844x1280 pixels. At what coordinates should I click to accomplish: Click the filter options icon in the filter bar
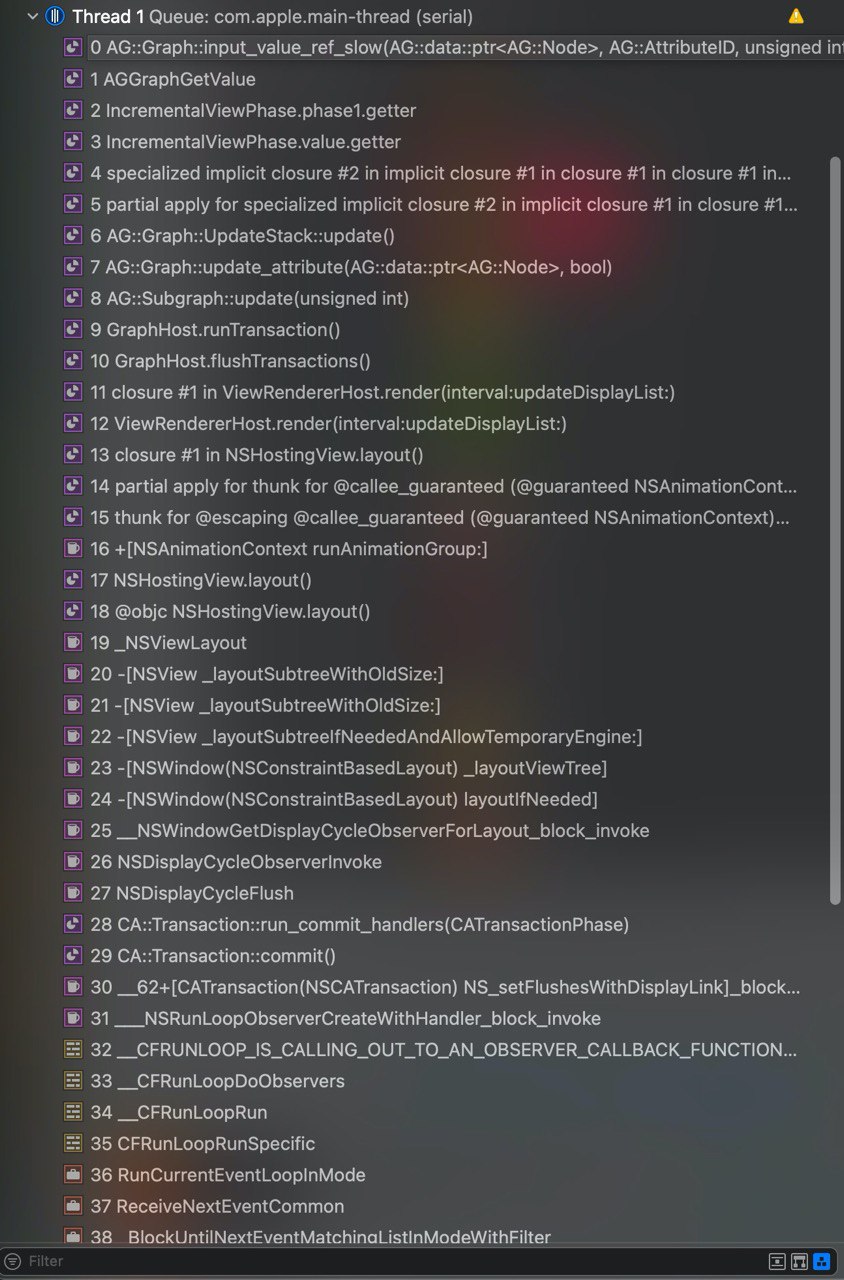coord(13,1262)
